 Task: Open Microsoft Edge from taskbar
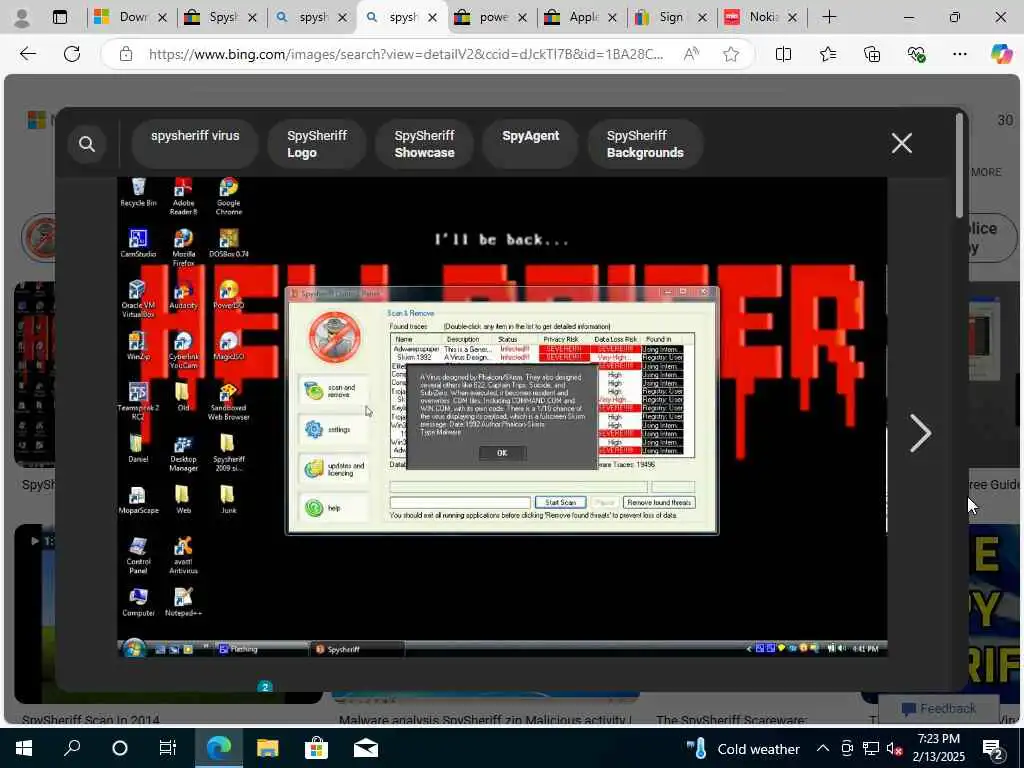pos(219,748)
